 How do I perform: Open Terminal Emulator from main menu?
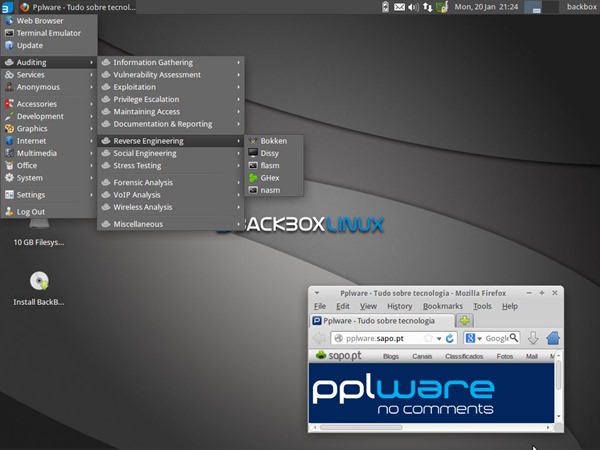[49, 33]
